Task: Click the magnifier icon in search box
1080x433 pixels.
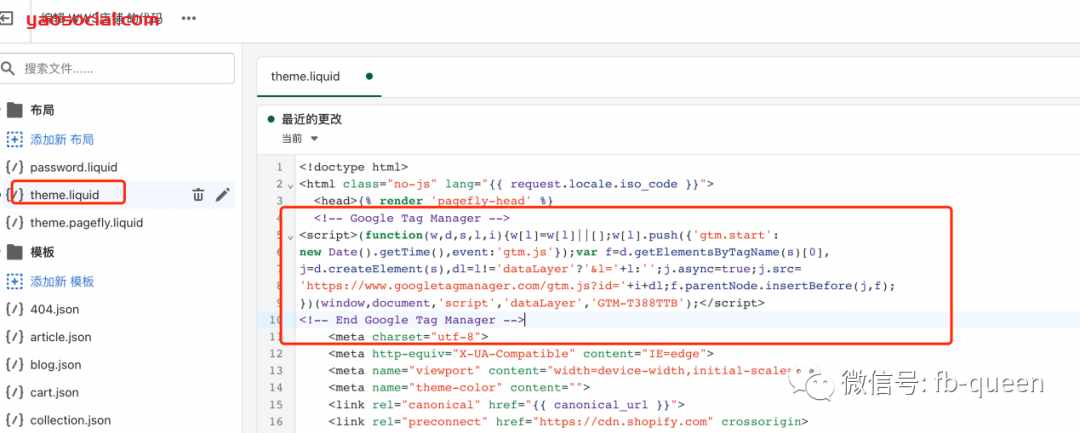Action: point(8,68)
